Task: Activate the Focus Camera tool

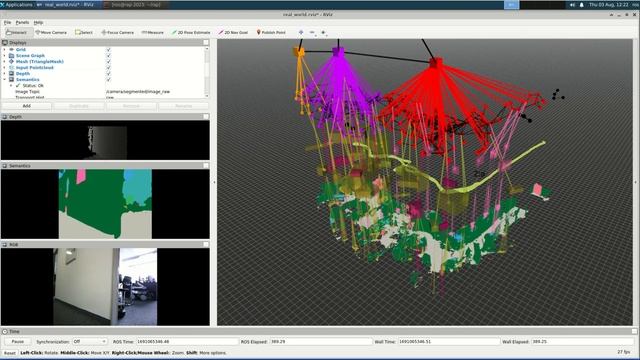Action: 118,32
